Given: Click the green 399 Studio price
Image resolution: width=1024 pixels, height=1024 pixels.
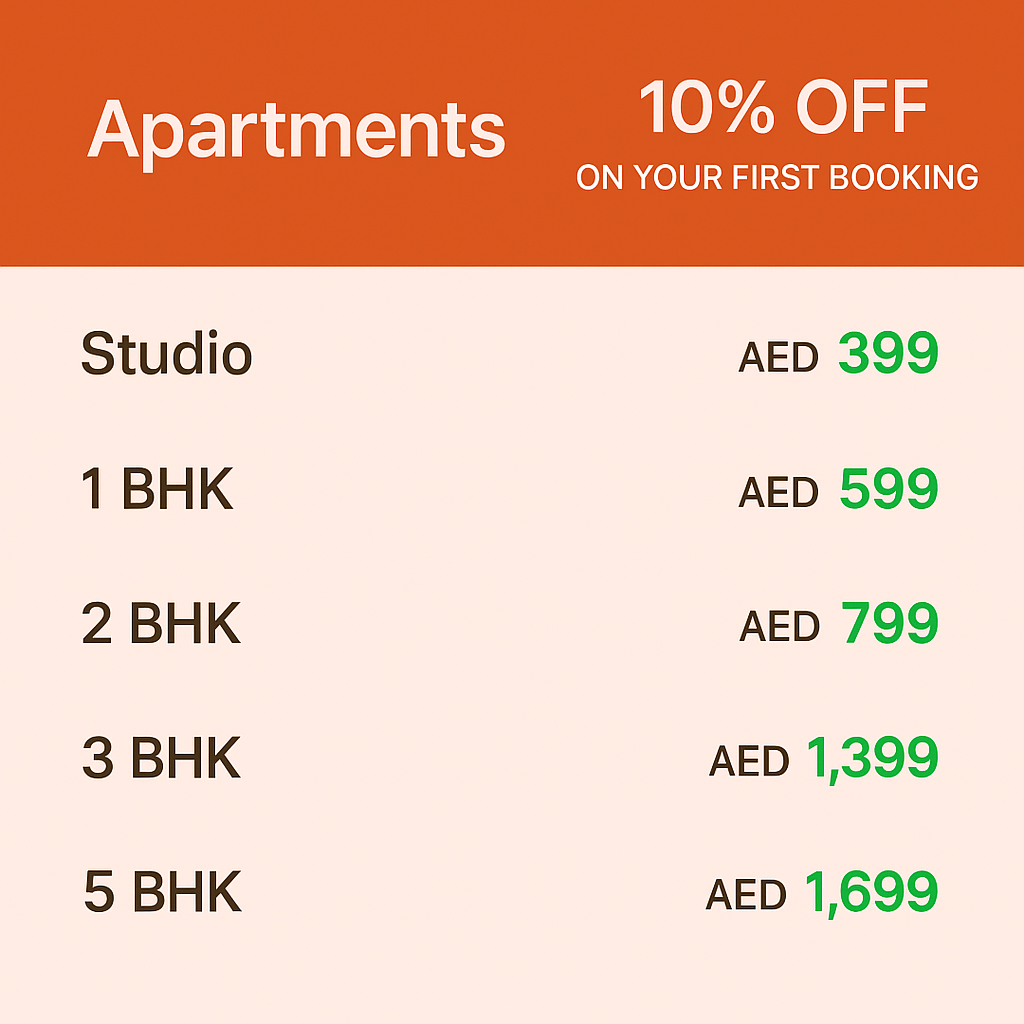Looking at the screenshot, I should click(888, 354).
